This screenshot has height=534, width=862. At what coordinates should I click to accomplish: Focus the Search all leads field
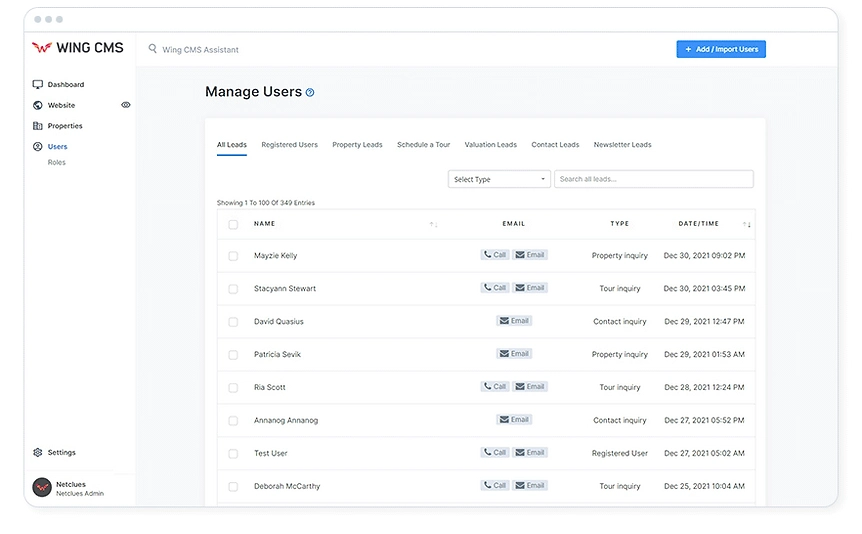[653, 179]
